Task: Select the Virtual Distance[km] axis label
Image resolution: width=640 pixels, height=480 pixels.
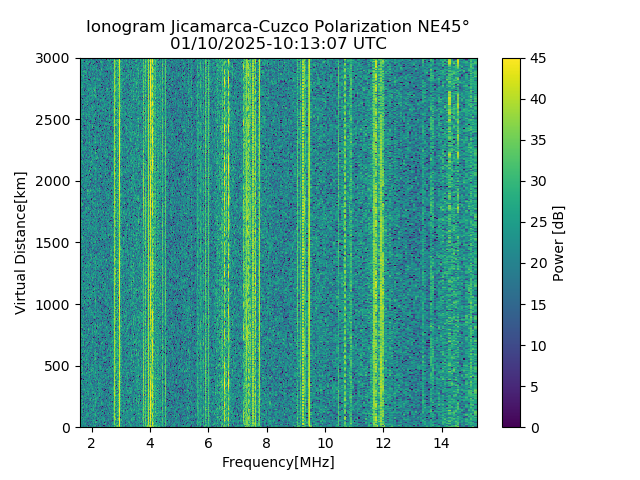Action: [x=20, y=243]
